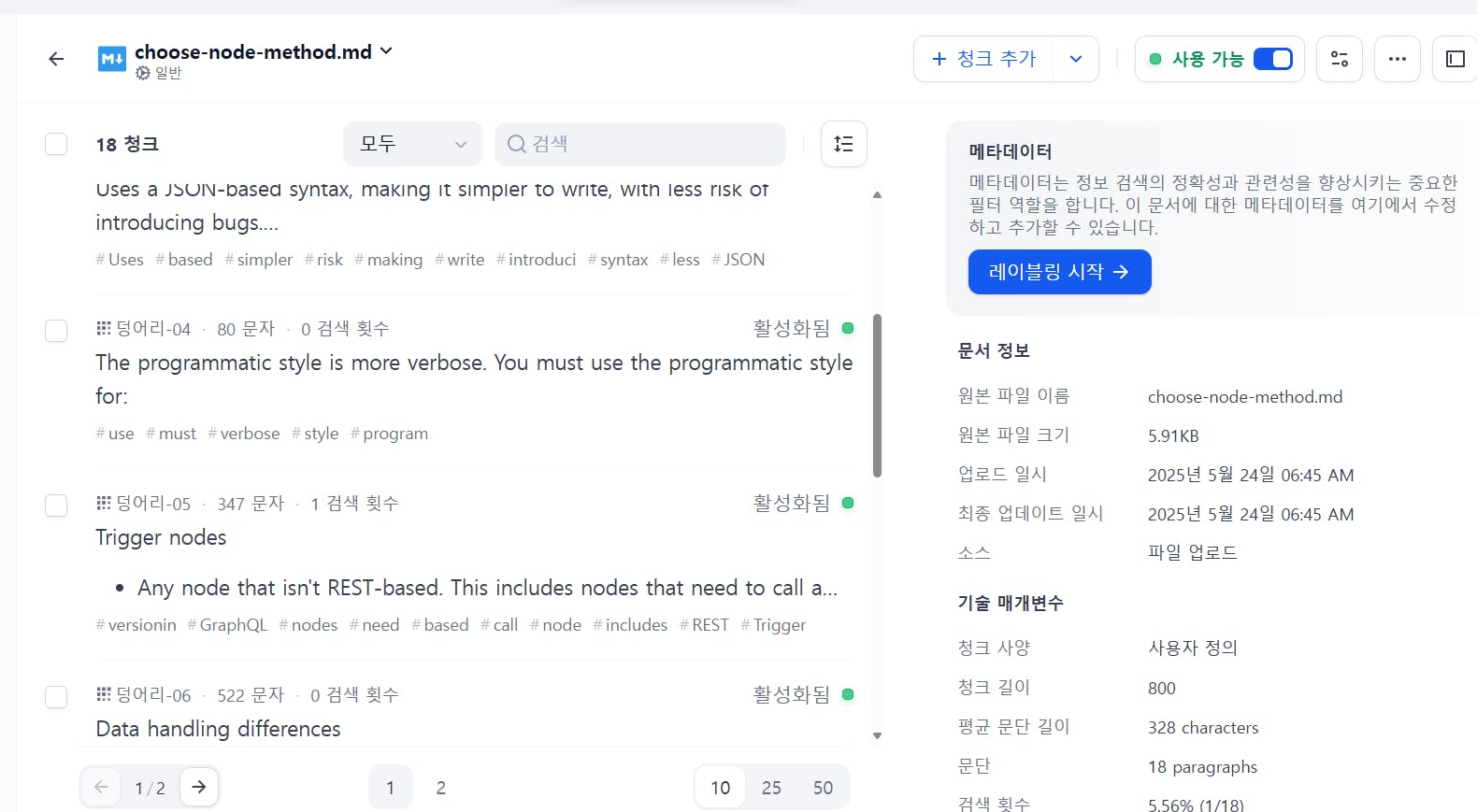Click the 원본 파일 이름 value choose-node-method.md
The image size is (1477, 812).
click(1245, 397)
